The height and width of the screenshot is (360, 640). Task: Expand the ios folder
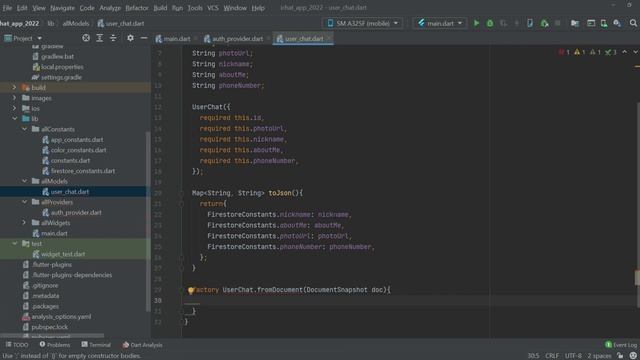(14, 108)
